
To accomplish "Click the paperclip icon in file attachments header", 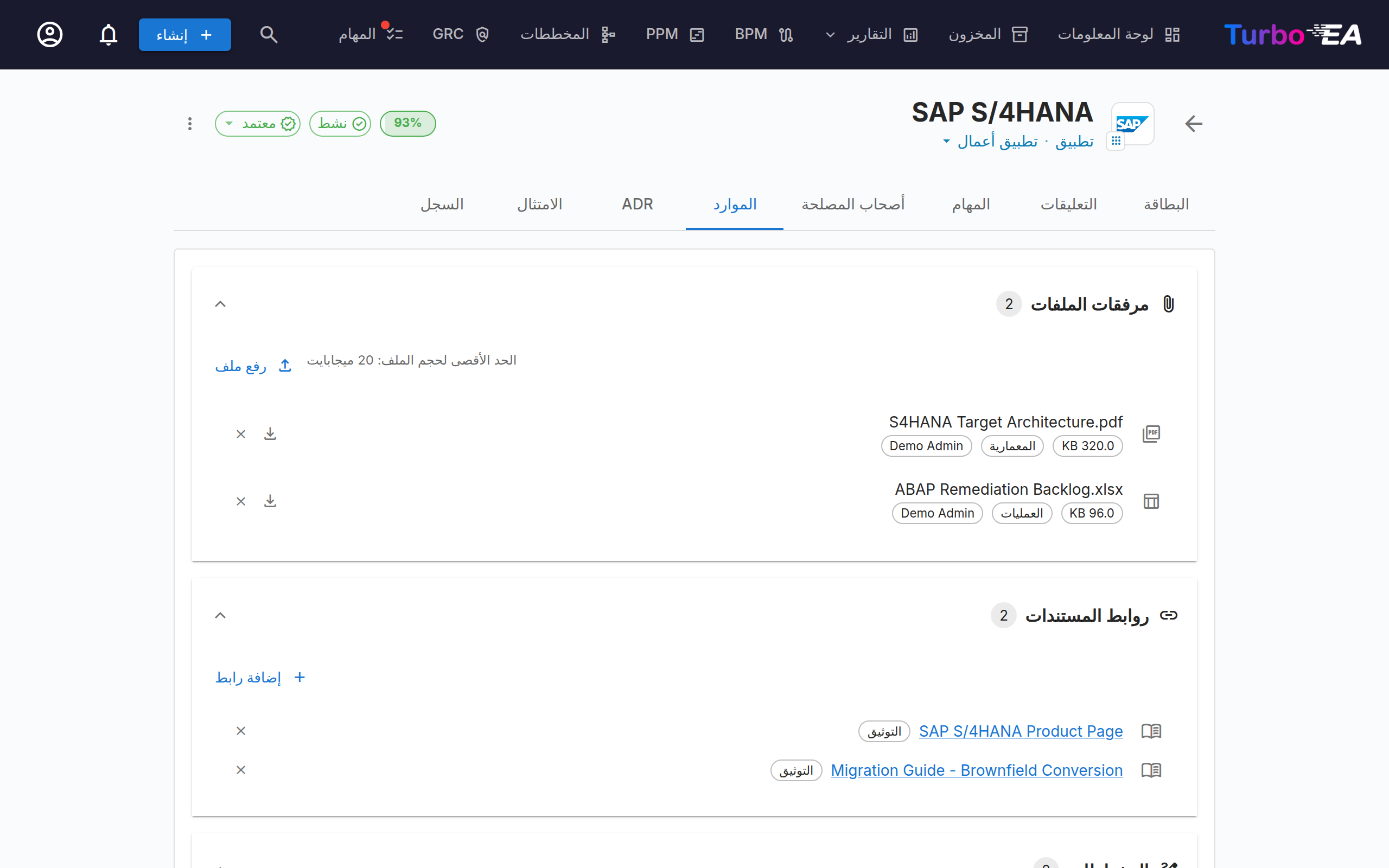I will click(1169, 304).
